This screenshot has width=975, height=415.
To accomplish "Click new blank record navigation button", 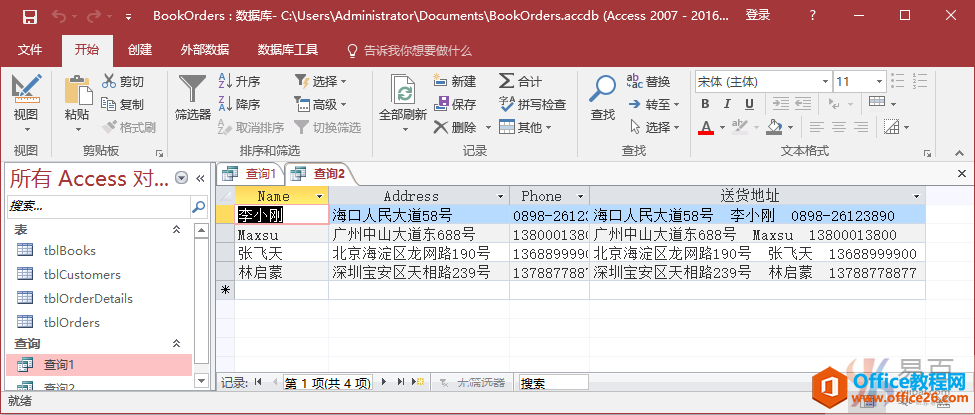I will tap(420, 382).
